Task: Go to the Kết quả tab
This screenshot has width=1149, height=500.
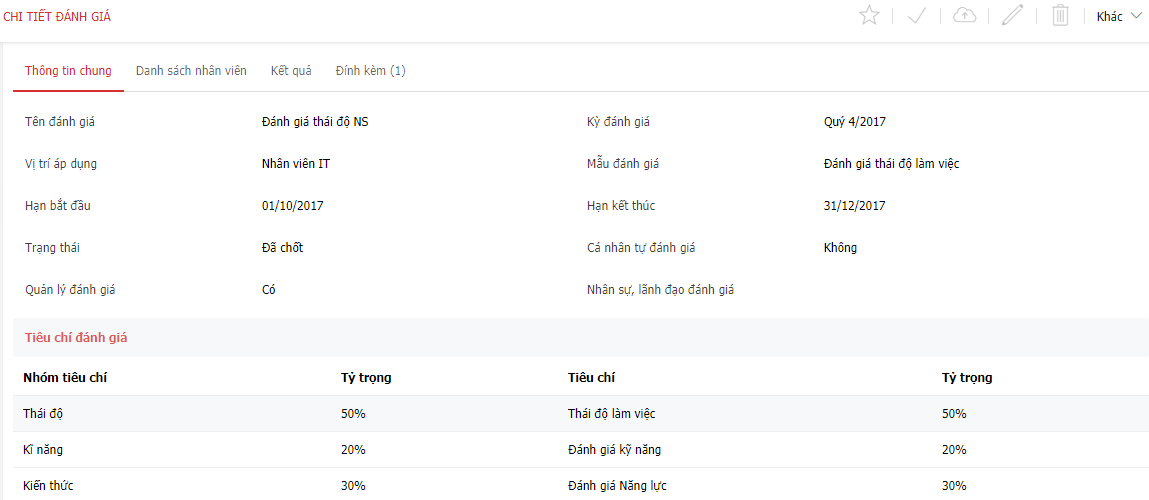Action: coord(291,71)
